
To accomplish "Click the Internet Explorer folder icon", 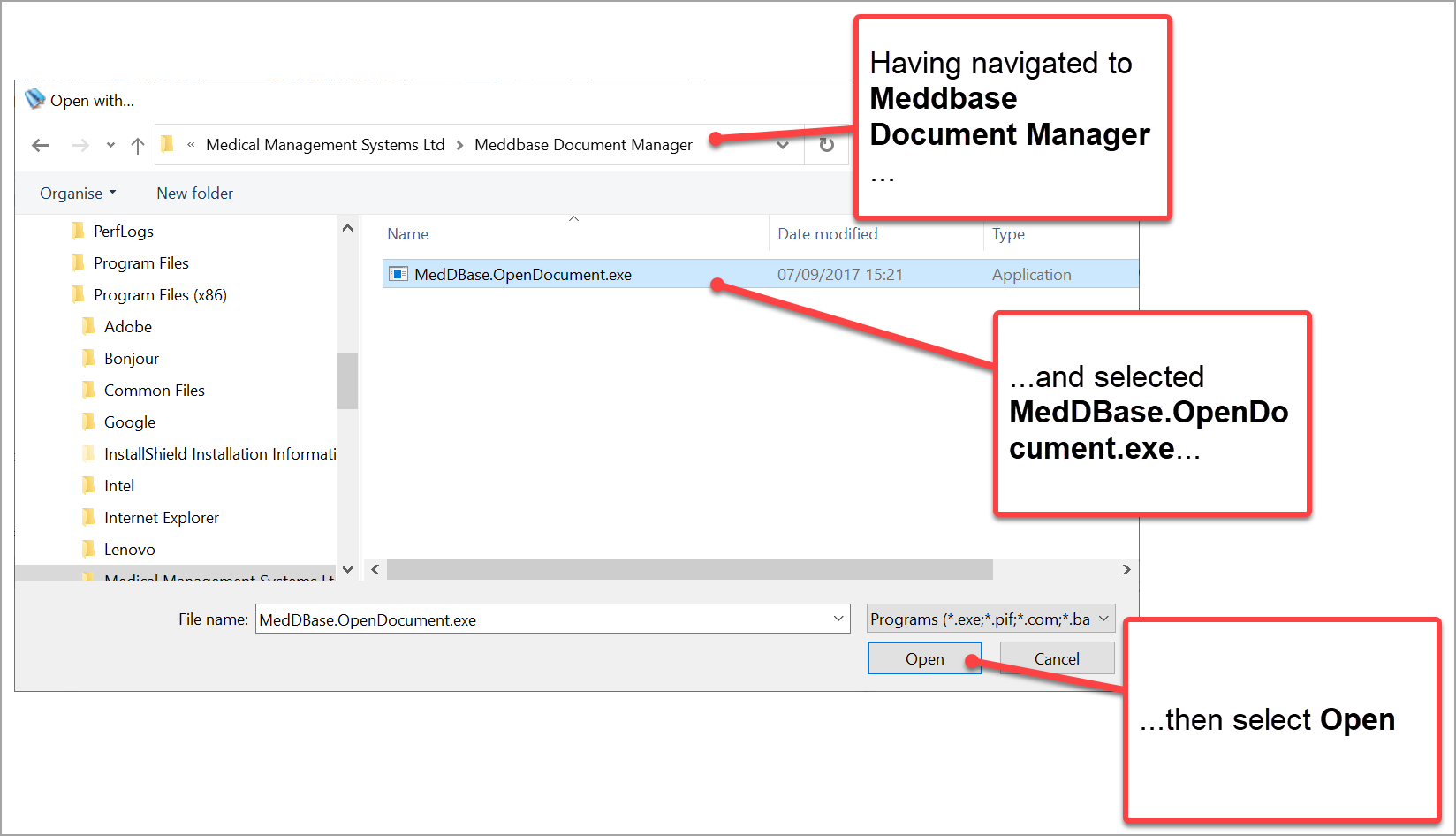I will pyautogui.click(x=88, y=517).
